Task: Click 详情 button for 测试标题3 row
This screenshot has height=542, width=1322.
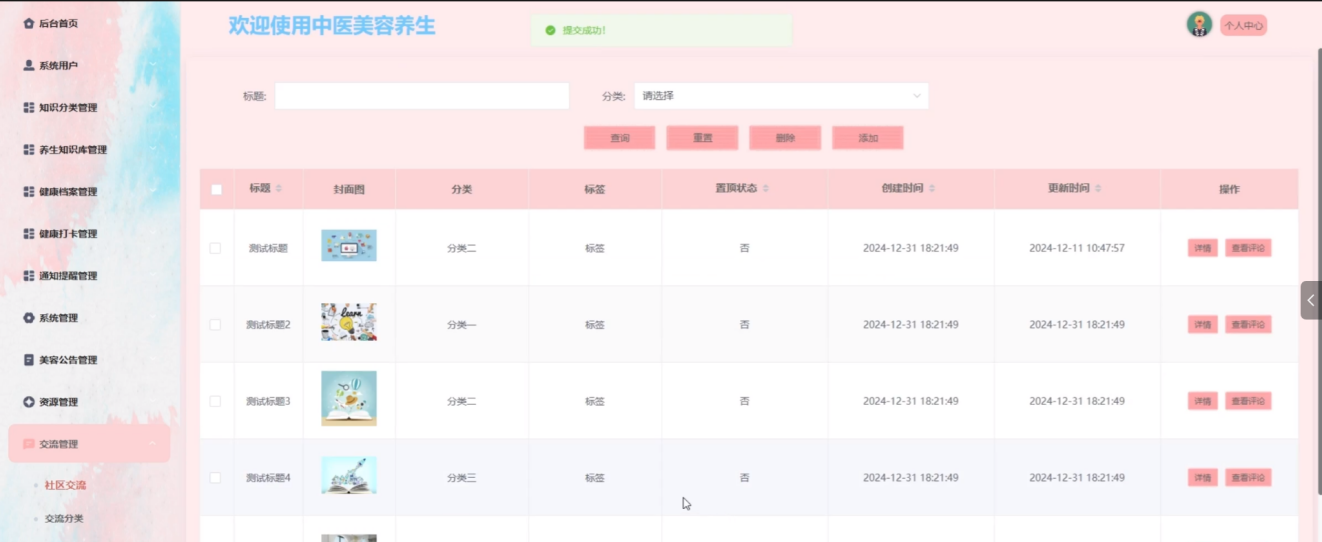Action: [1203, 401]
